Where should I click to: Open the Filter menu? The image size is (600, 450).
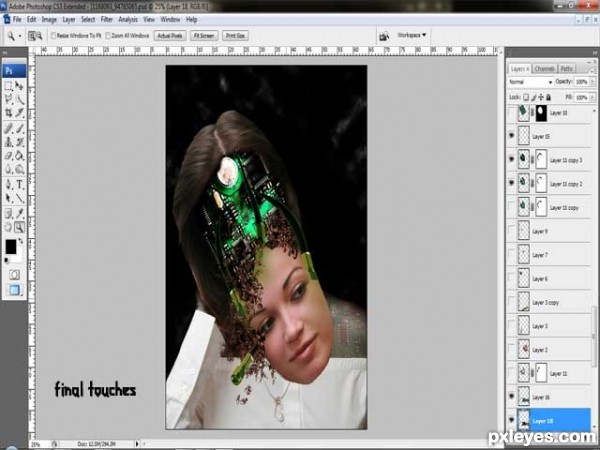106,19
